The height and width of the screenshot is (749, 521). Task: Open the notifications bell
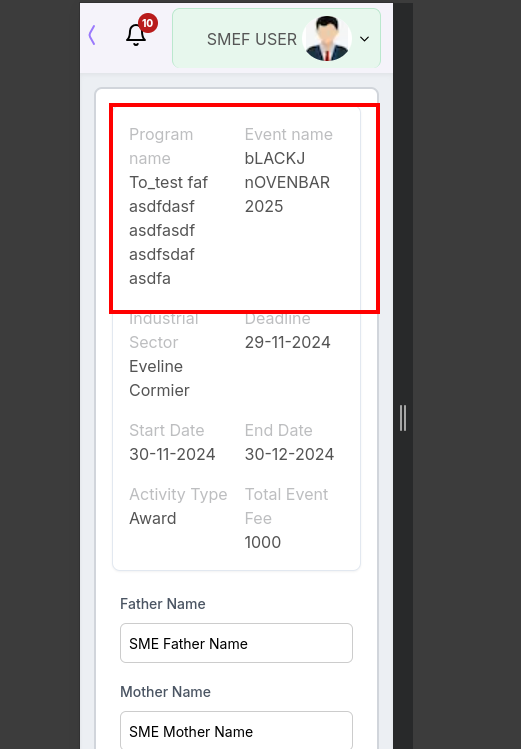[x=136, y=35]
